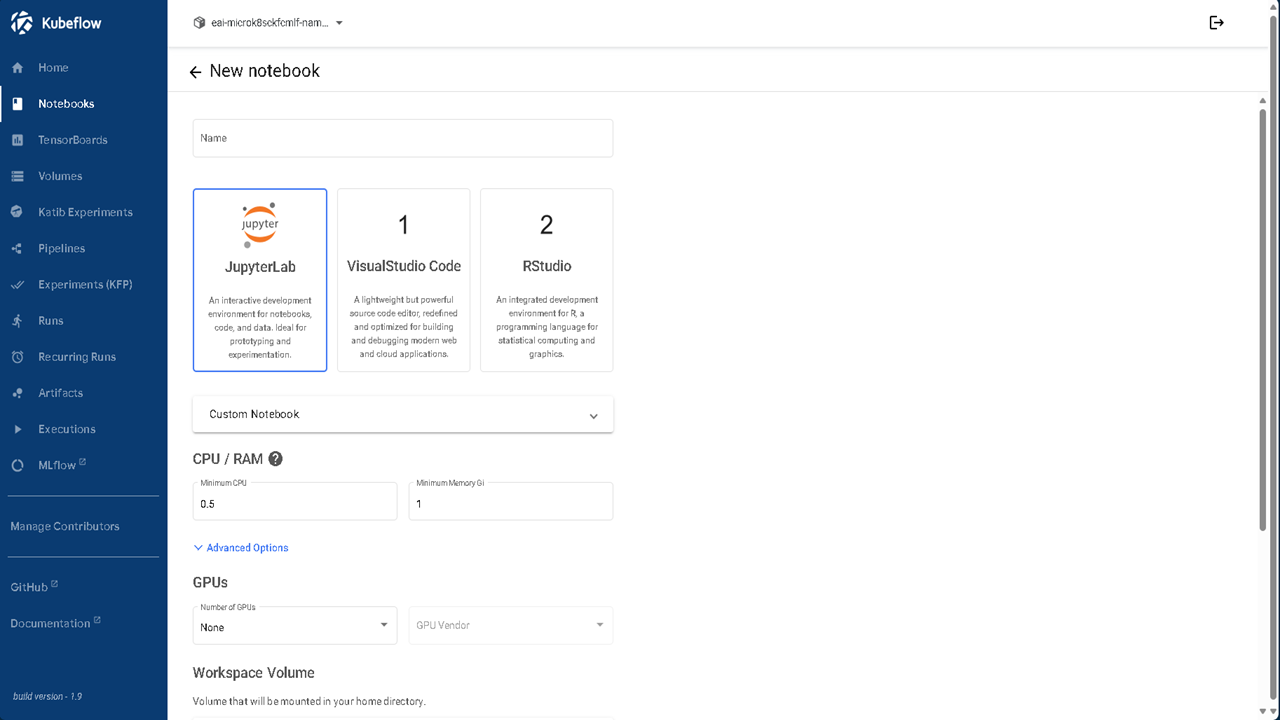Click the Notebooks book icon
This screenshot has height=720, width=1280.
(17, 104)
